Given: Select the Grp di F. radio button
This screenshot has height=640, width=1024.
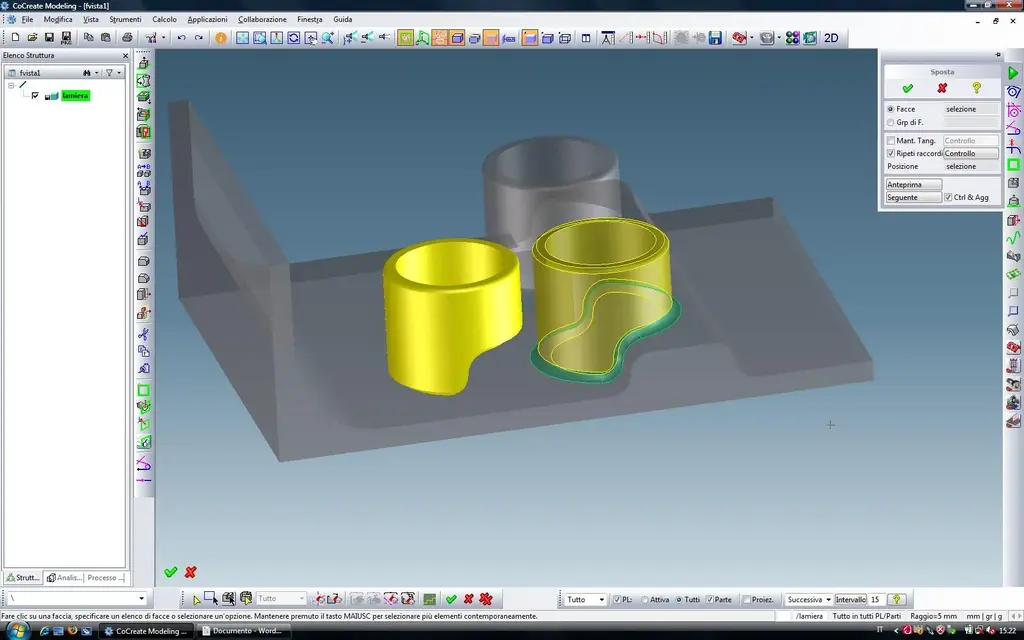Looking at the screenshot, I should [891, 122].
